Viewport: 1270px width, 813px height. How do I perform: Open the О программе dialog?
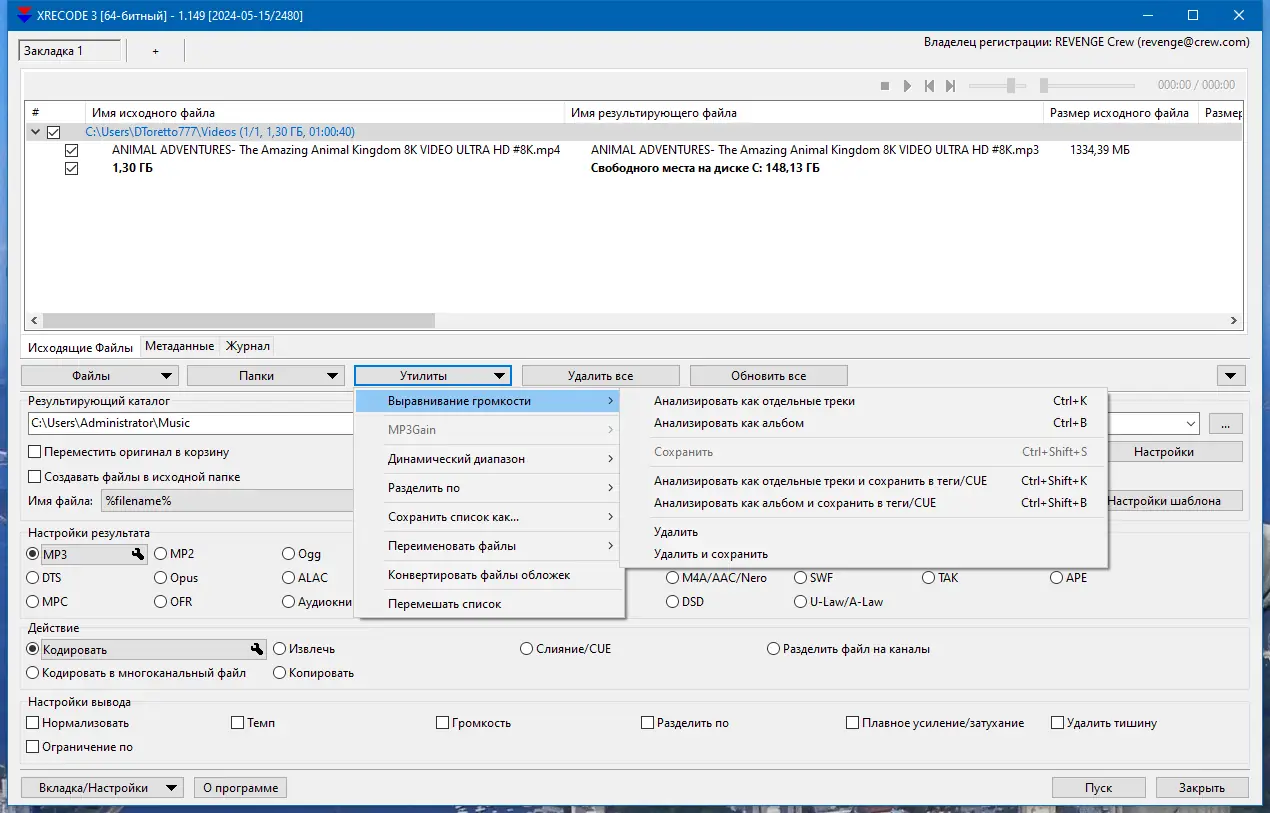pos(240,787)
